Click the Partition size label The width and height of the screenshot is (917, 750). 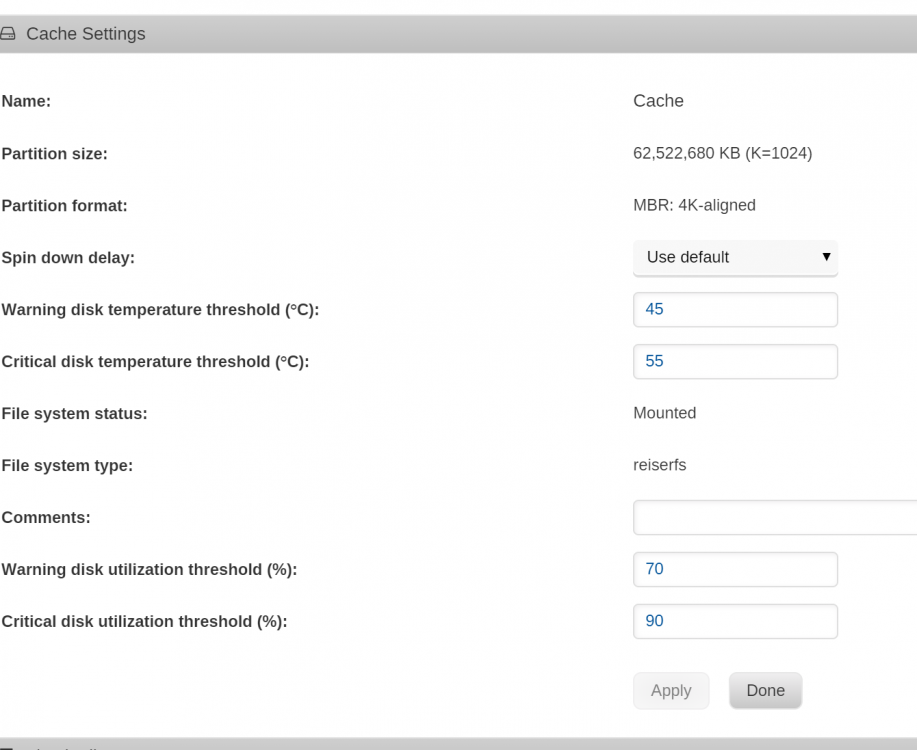coord(54,154)
